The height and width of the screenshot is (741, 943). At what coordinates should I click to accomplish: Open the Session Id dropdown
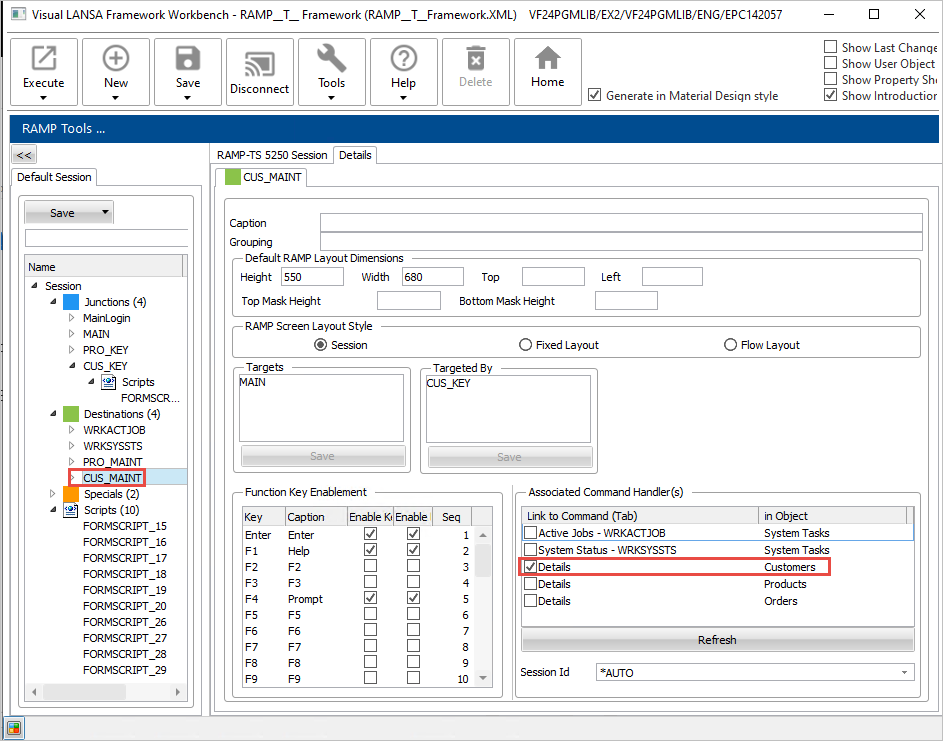click(x=905, y=673)
